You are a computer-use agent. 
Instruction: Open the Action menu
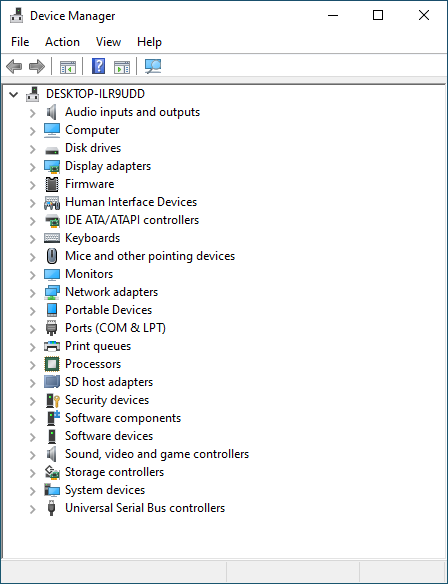pyautogui.click(x=62, y=42)
